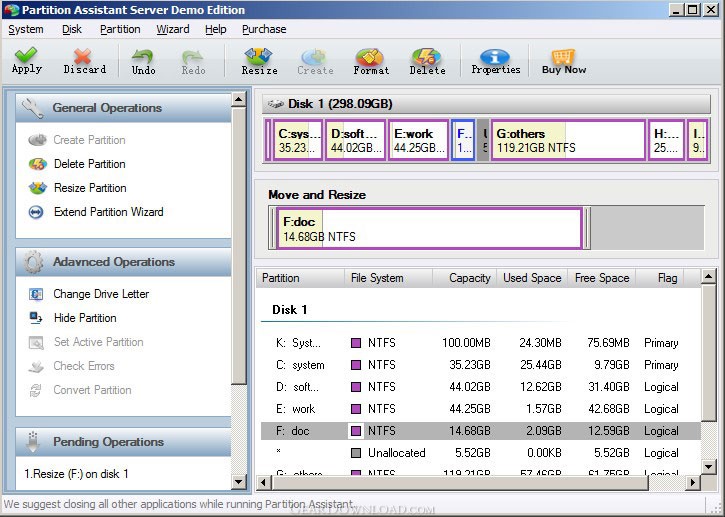Click the purple NTFS swatch for E: work
This screenshot has height=517, width=725.
355,409
